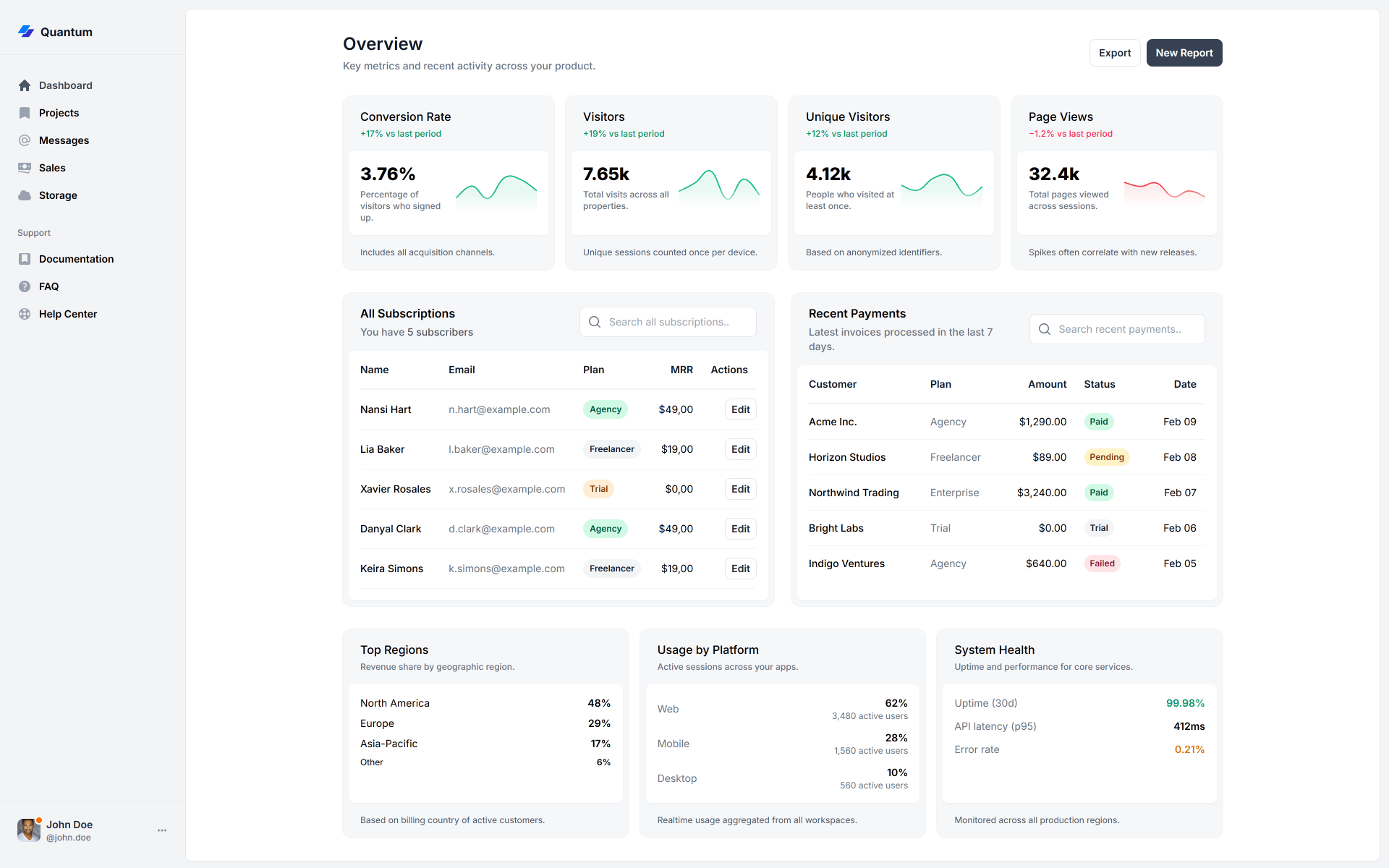Open the Storage icon

click(25, 195)
